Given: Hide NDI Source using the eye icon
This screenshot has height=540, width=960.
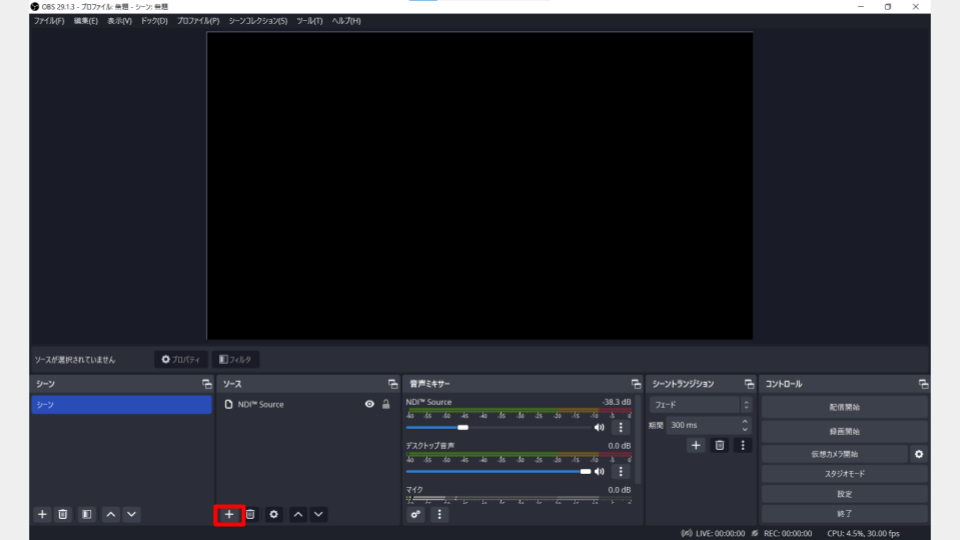Looking at the screenshot, I should pos(369,404).
